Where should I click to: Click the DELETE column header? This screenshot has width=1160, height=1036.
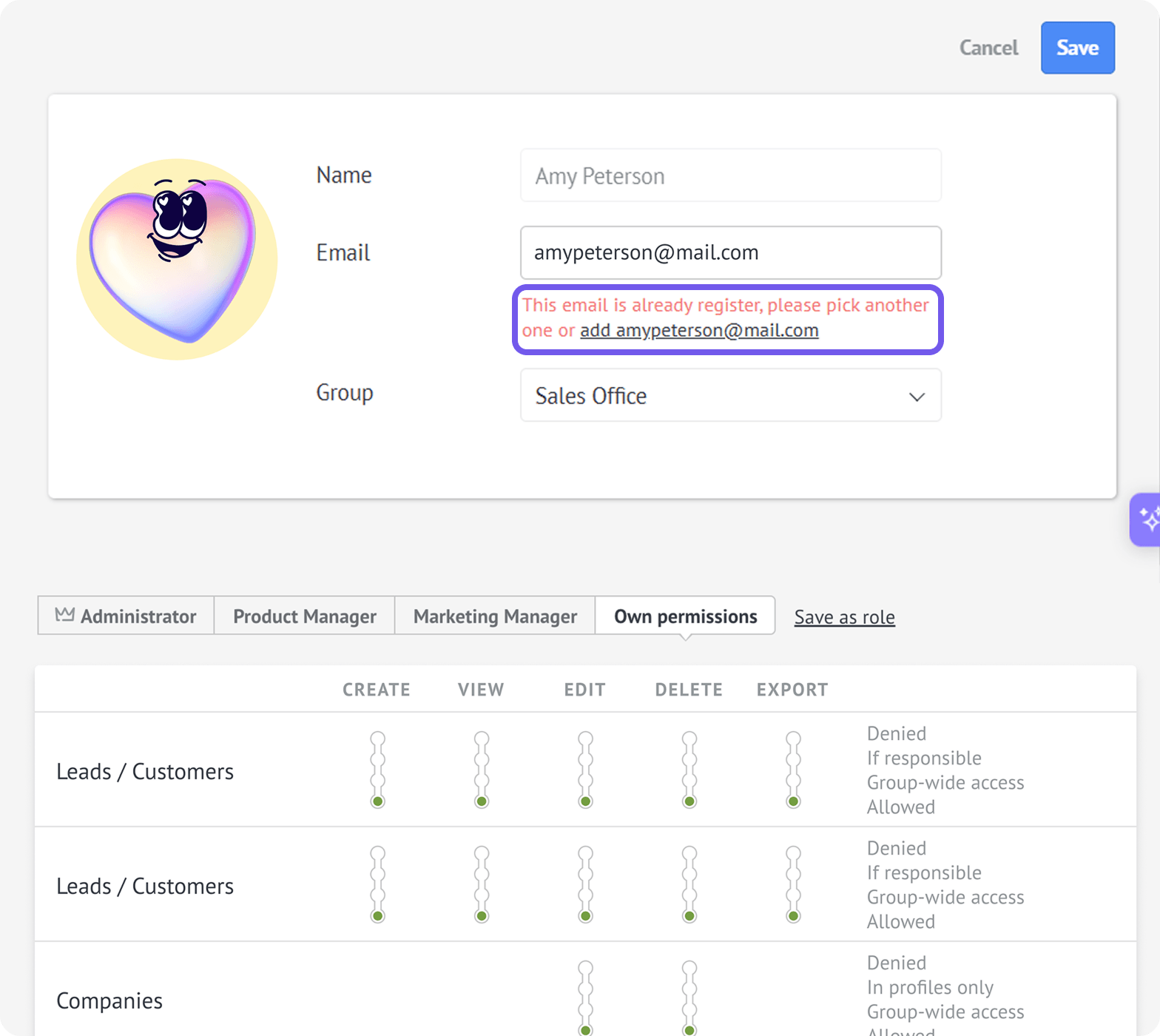pos(689,690)
